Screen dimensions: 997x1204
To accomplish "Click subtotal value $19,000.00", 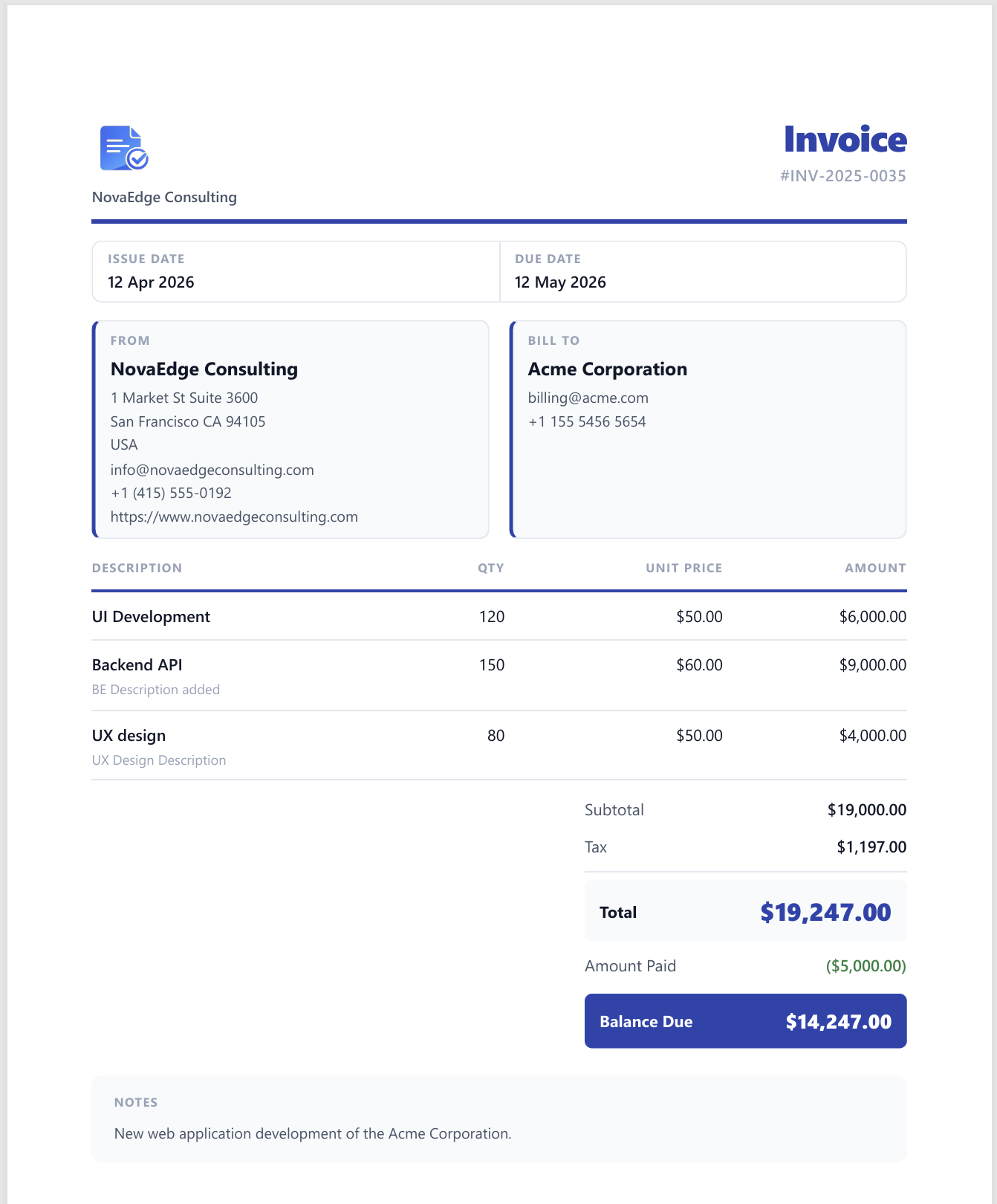I will pyautogui.click(x=867, y=810).
